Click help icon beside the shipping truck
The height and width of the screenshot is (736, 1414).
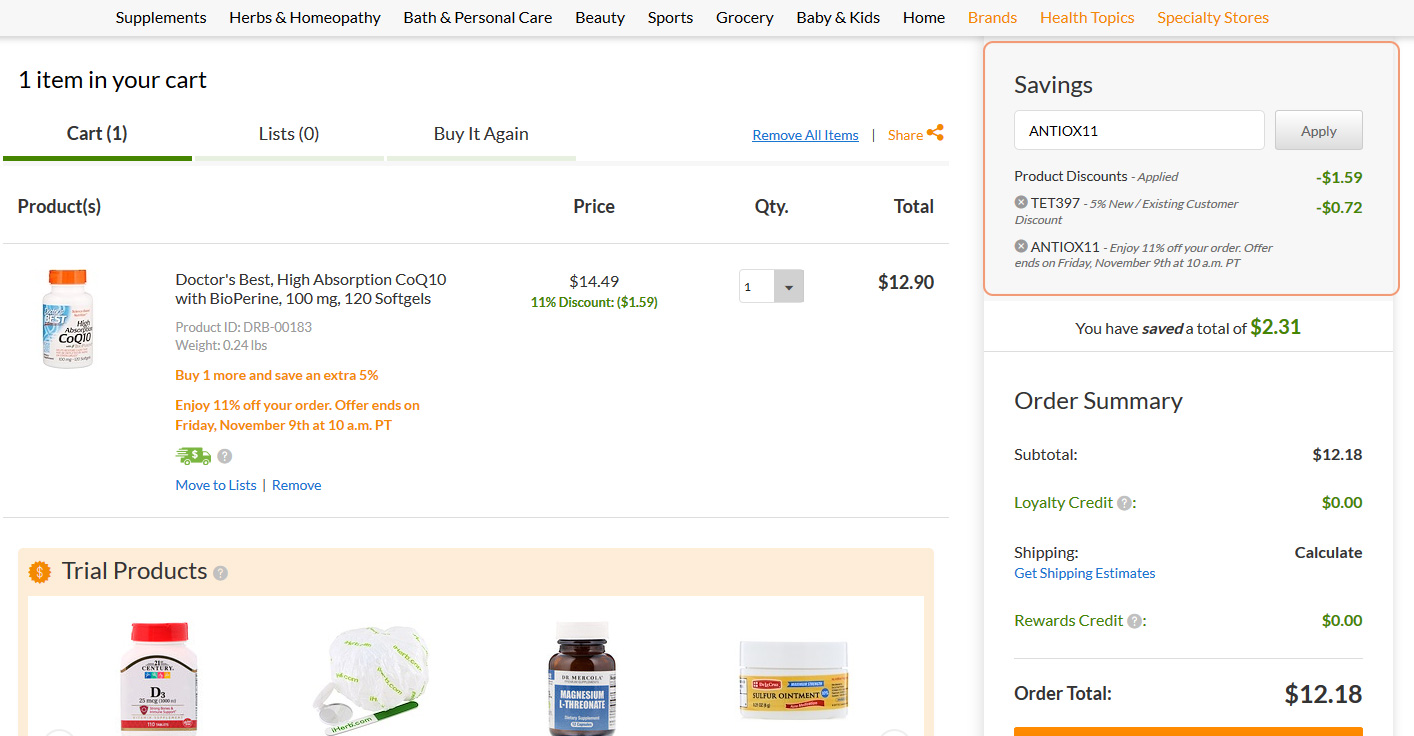point(225,456)
